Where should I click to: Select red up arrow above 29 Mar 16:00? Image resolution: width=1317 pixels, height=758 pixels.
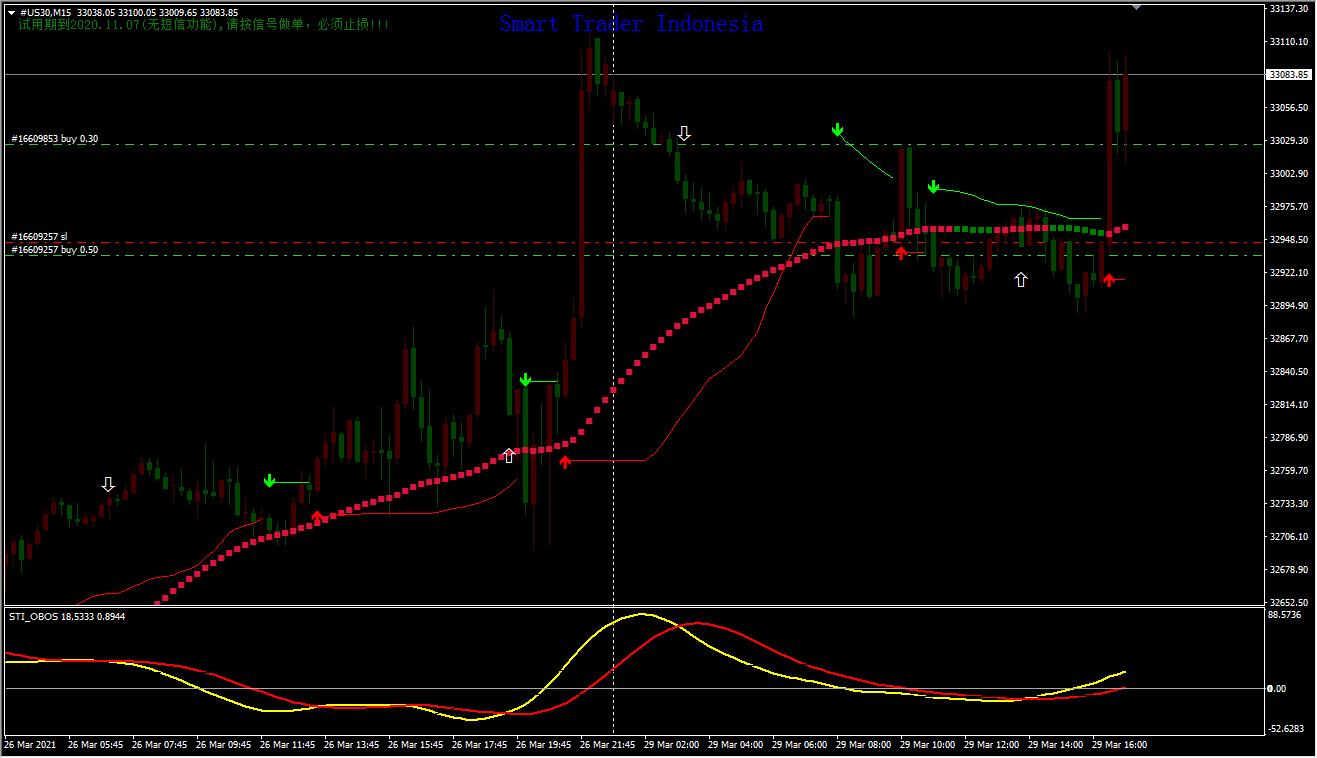pos(1109,279)
